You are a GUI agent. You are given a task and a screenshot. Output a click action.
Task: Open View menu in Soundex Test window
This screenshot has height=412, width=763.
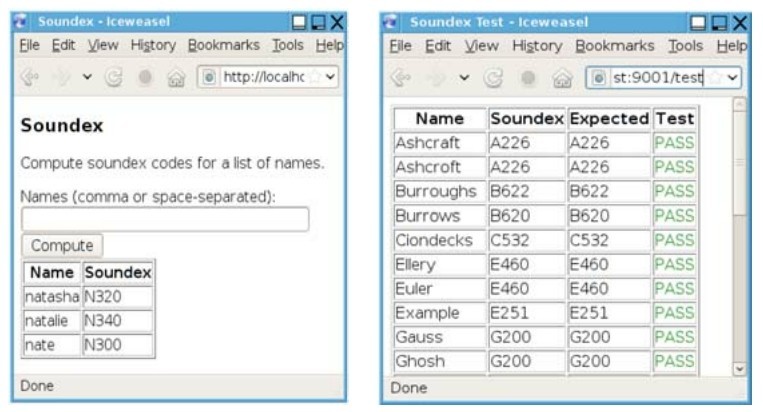coord(481,46)
